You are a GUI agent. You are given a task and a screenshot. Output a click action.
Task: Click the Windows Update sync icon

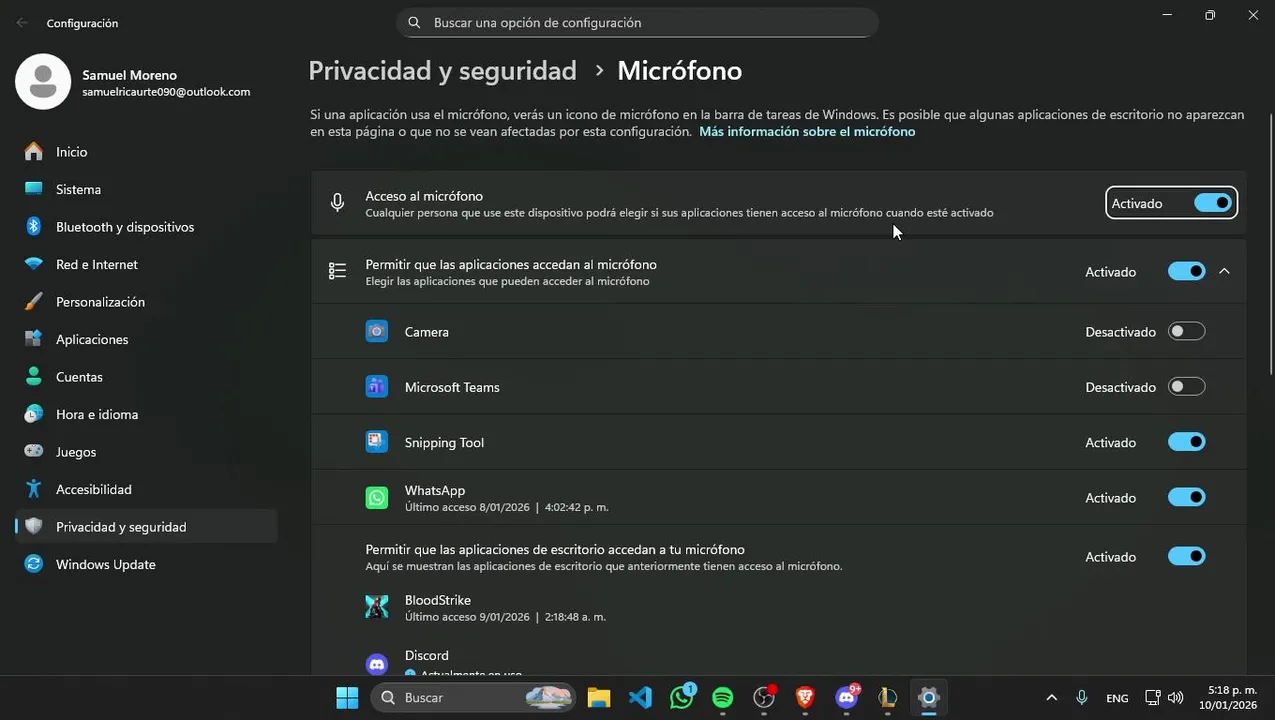point(34,564)
